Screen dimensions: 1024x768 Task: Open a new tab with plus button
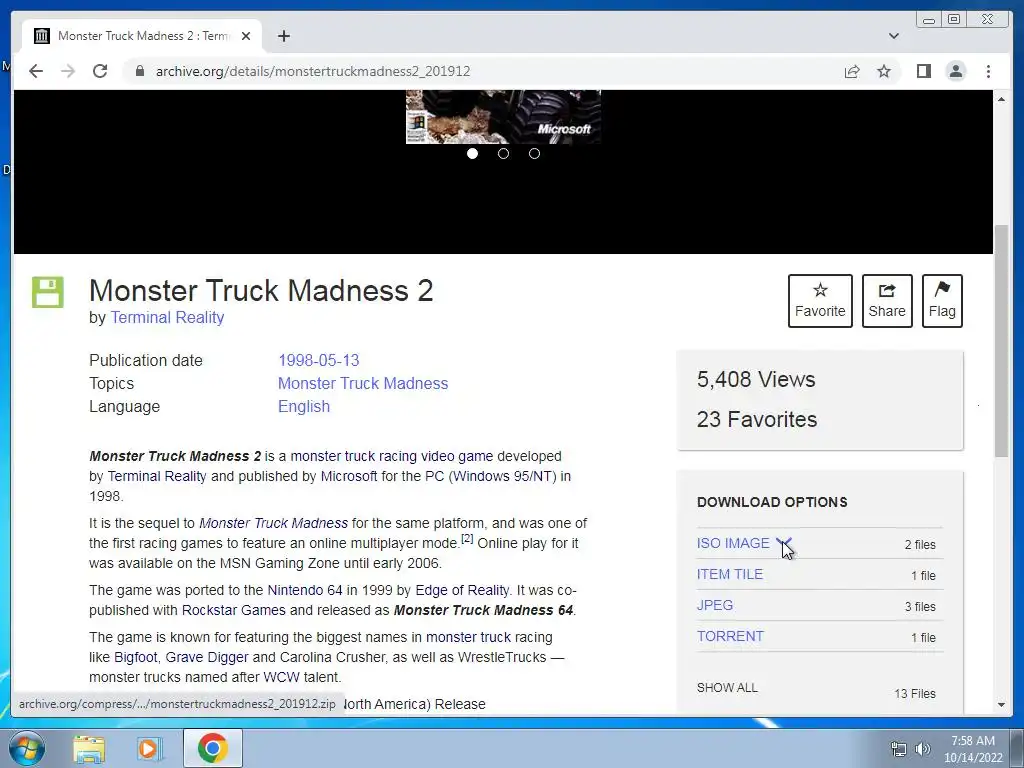pos(283,36)
